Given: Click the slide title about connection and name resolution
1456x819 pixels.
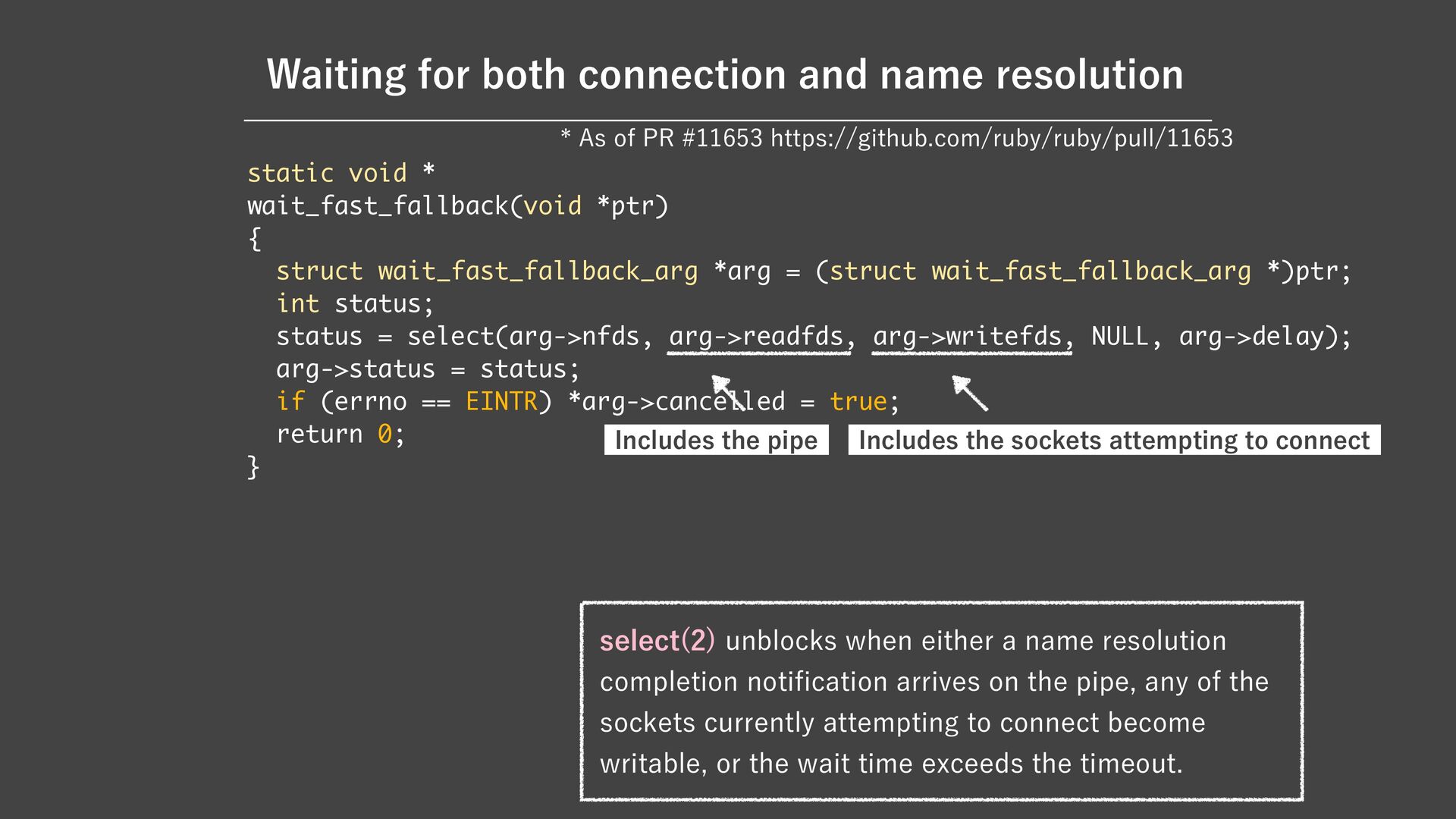Looking at the screenshot, I should [x=725, y=74].
